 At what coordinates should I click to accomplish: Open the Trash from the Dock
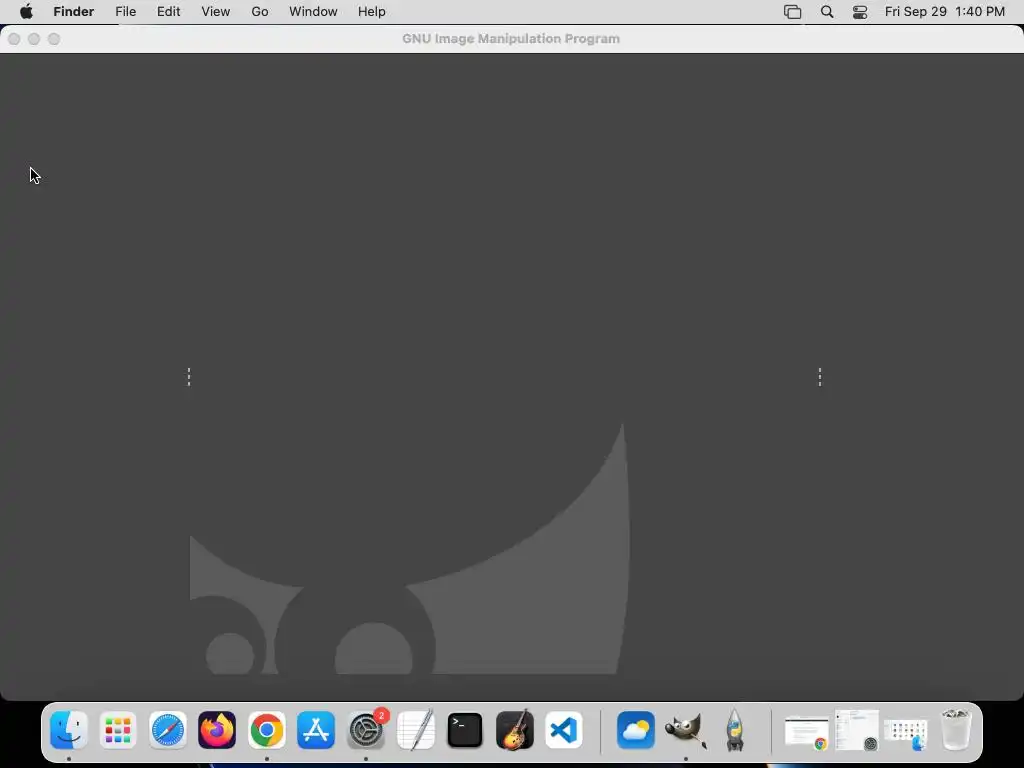[956, 730]
